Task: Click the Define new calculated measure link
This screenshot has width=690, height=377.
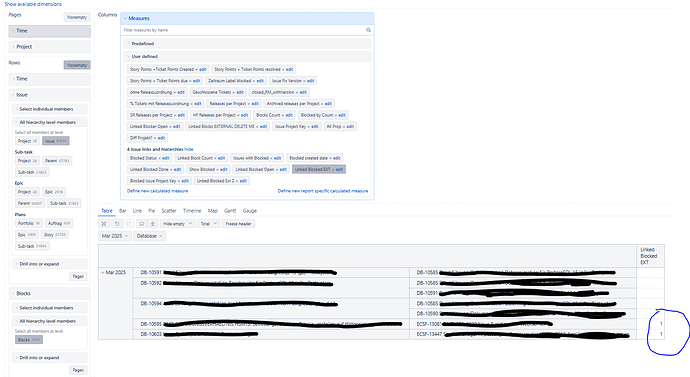Action: click(158, 191)
